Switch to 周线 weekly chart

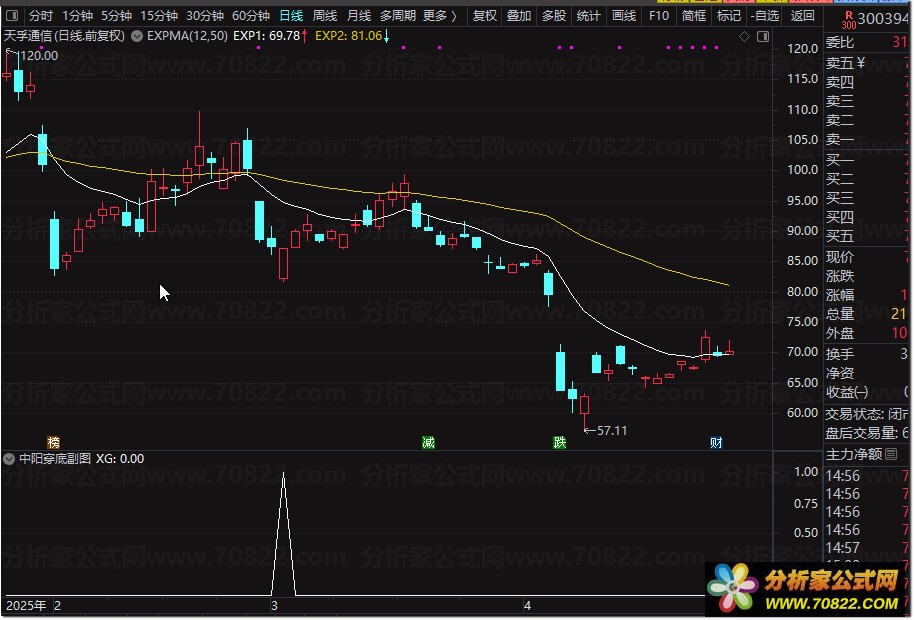pos(324,16)
